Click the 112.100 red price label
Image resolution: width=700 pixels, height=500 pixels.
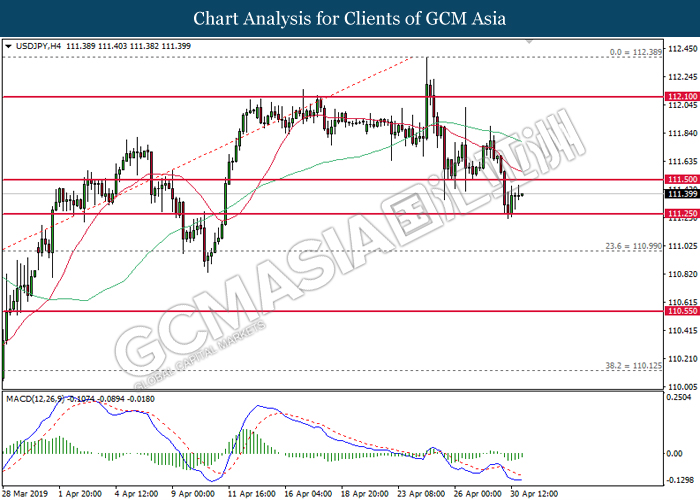682,96
